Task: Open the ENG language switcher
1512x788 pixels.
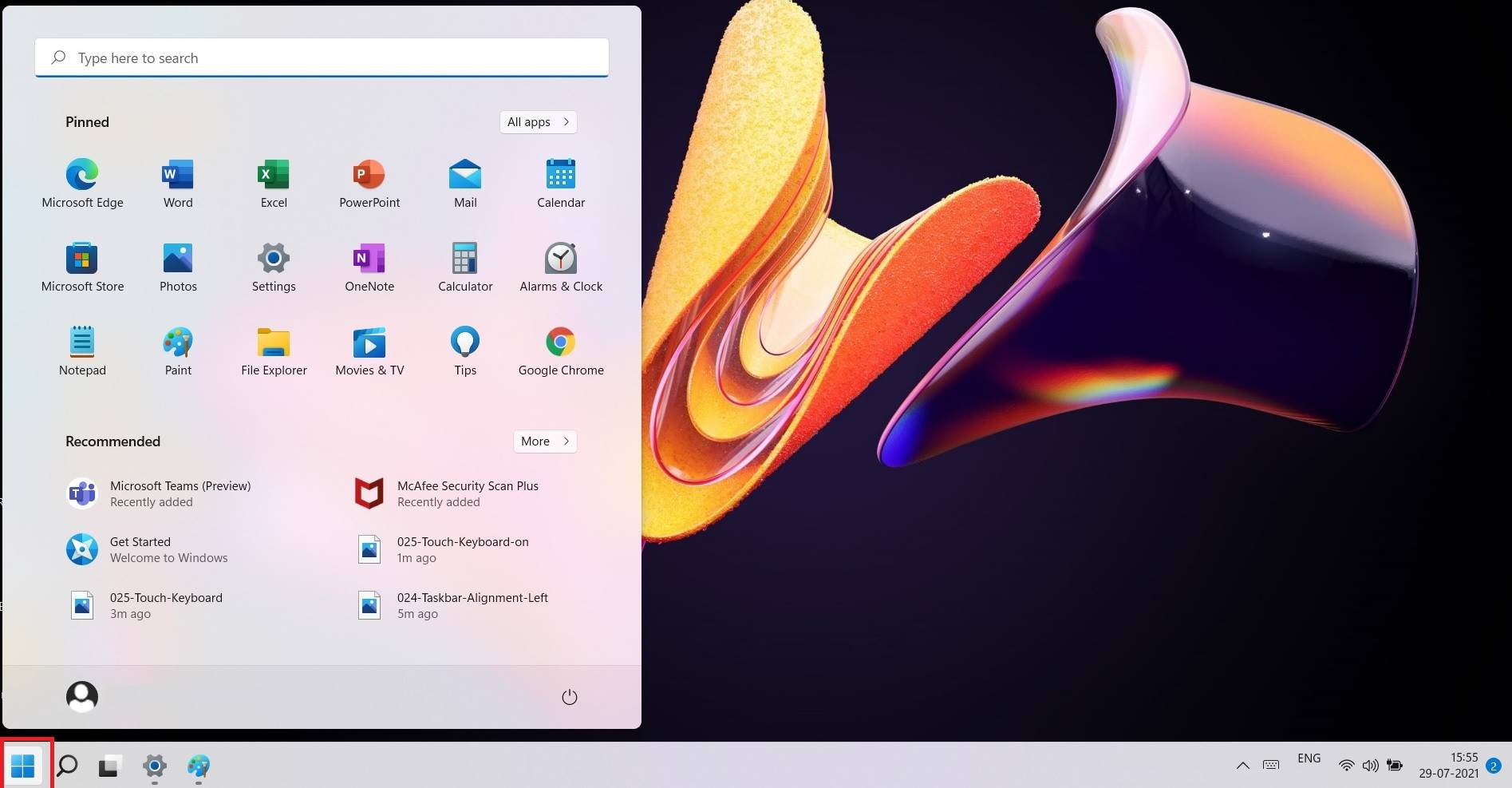Action: click(x=1309, y=758)
